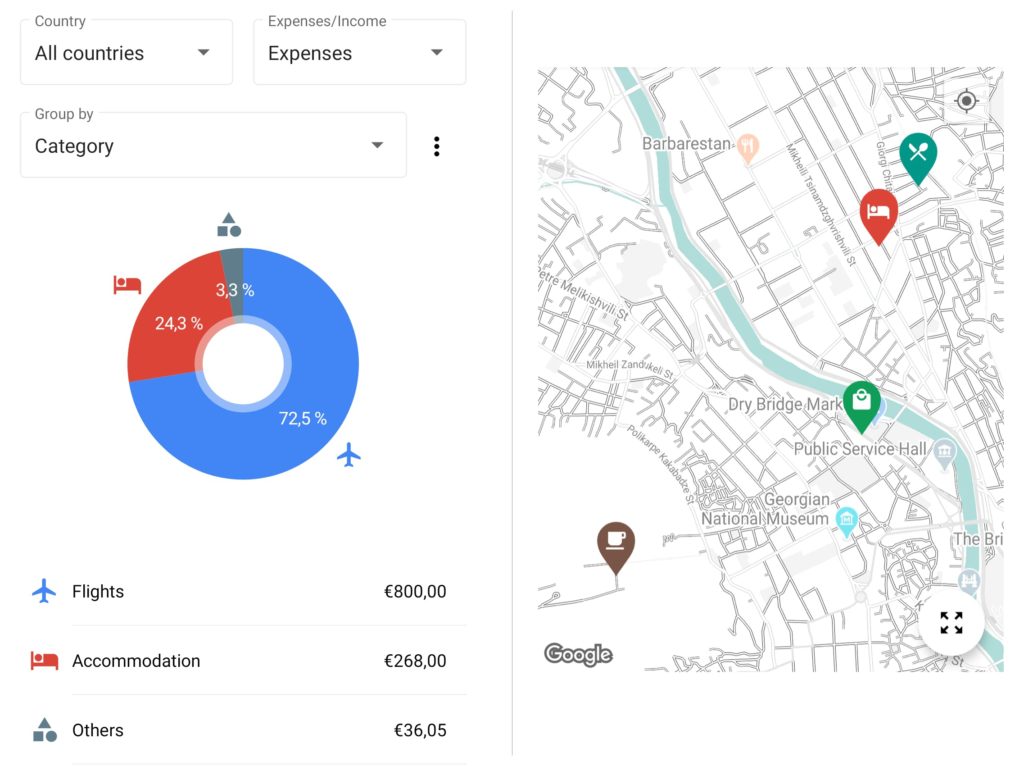Select the Others shapes icon
The height and width of the screenshot is (766, 1024).
(x=44, y=730)
